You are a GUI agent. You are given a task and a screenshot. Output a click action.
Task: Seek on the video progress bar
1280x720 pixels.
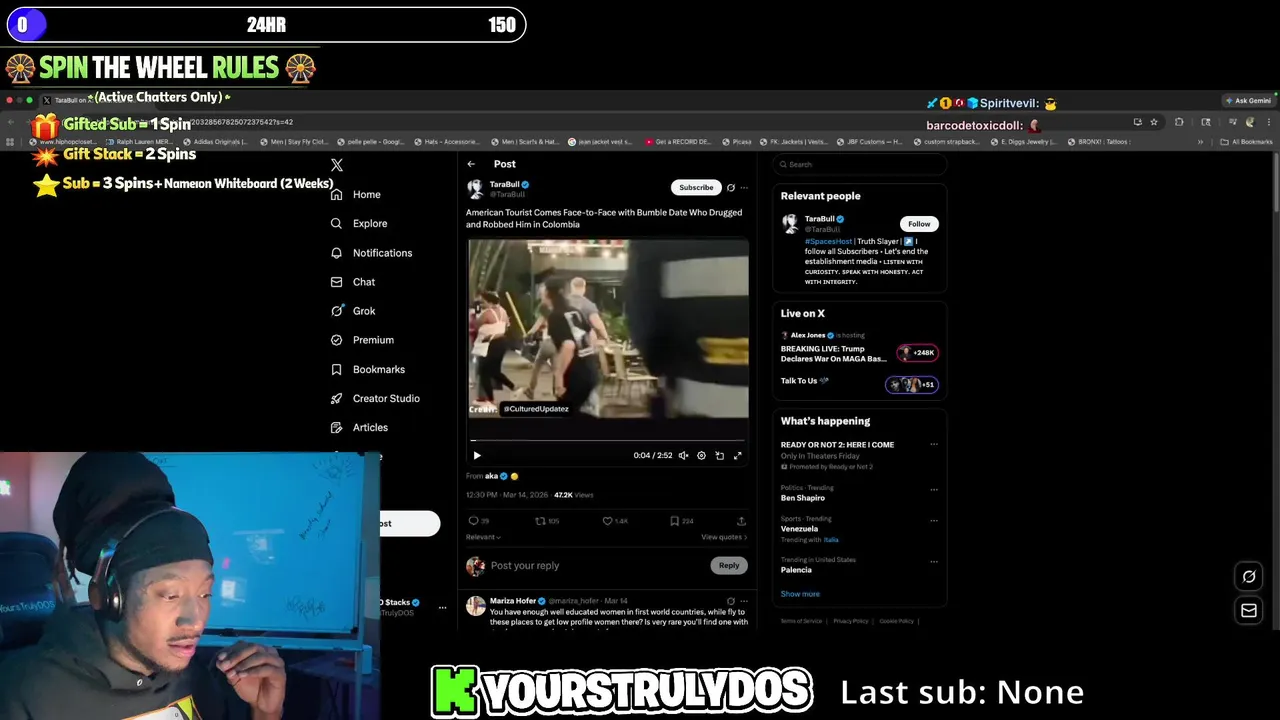click(607, 440)
